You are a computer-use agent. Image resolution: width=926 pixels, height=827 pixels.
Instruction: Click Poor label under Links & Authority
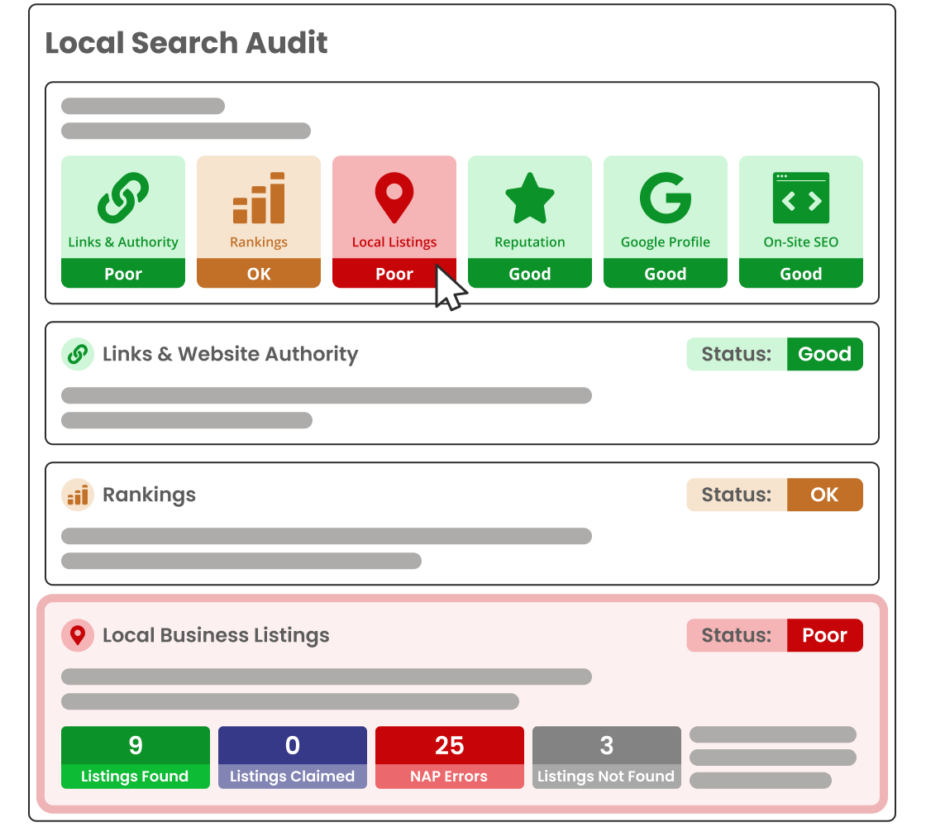click(x=123, y=274)
